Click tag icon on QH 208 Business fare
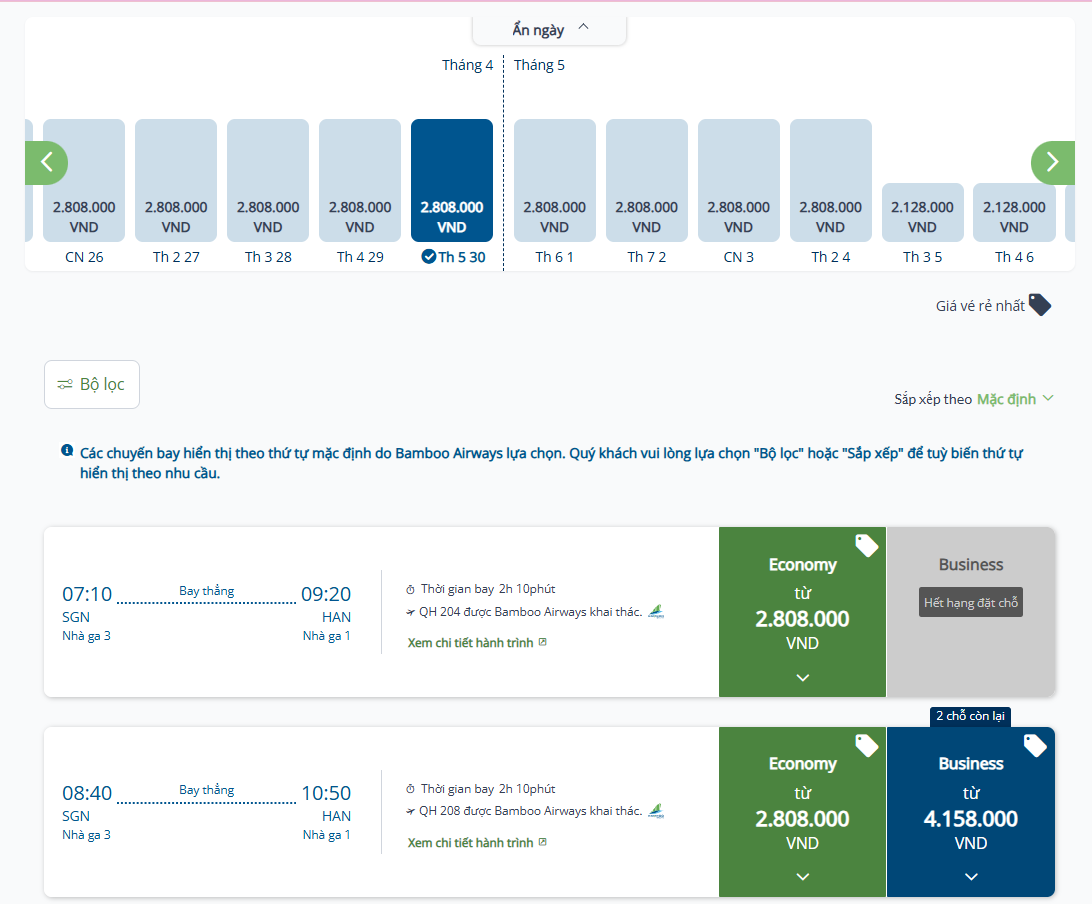 [x=1035, y=745]
